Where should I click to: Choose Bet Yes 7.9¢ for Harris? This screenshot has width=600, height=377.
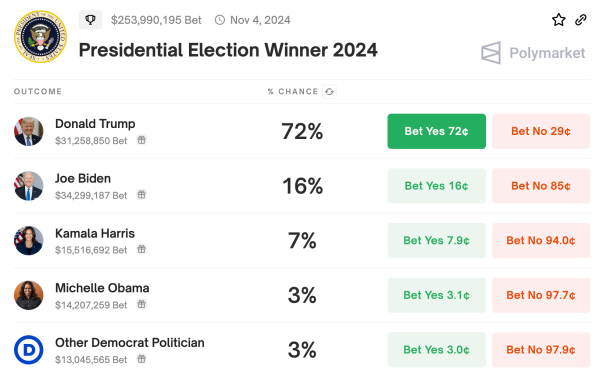coord(437,241)
